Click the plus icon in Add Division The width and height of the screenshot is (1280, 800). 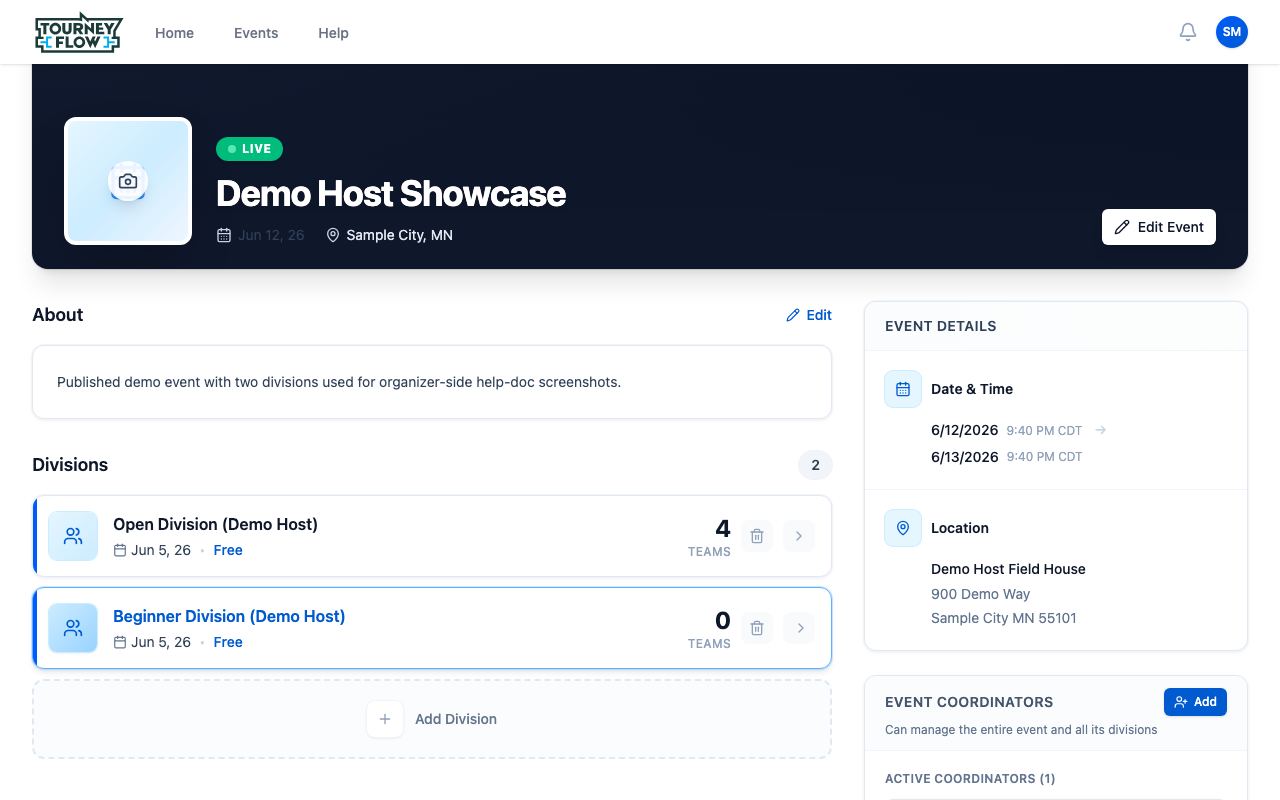click(385, 719)
